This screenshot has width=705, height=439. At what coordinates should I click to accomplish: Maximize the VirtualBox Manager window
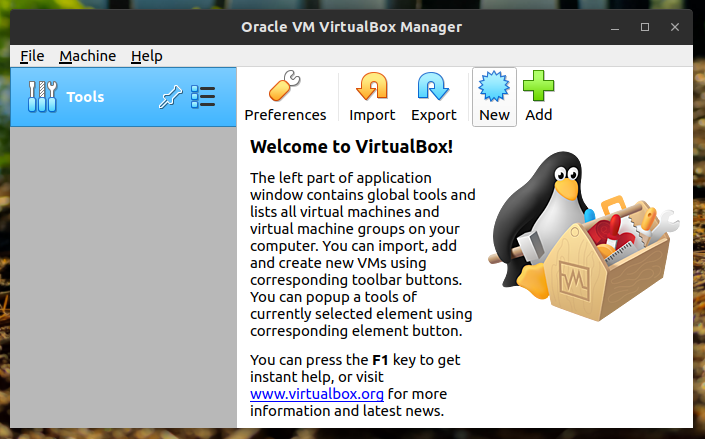click(x=645, y=27)
